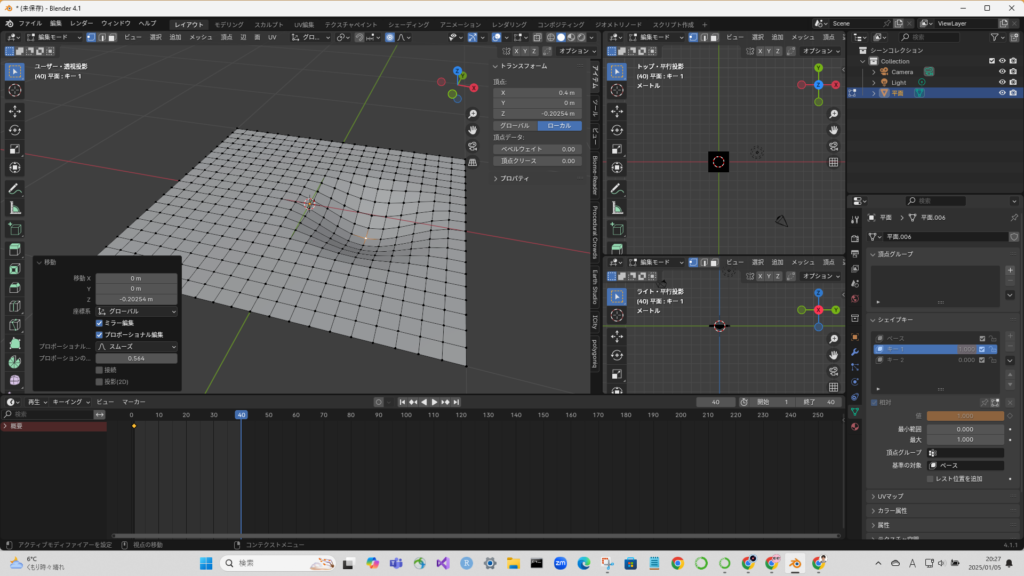Hide the Camera object in outliner
This screenshot has height=576, width=1024.
(x=1002, y=71)
